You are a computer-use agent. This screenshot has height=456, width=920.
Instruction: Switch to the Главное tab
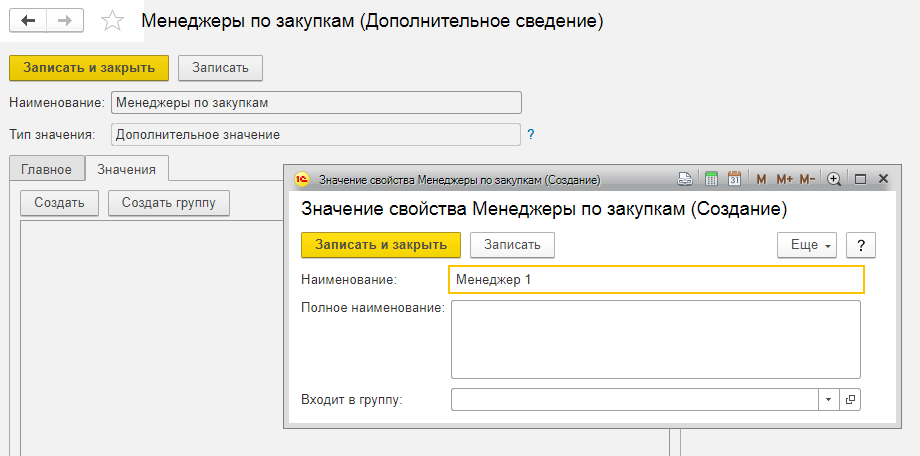coord(46,169)
